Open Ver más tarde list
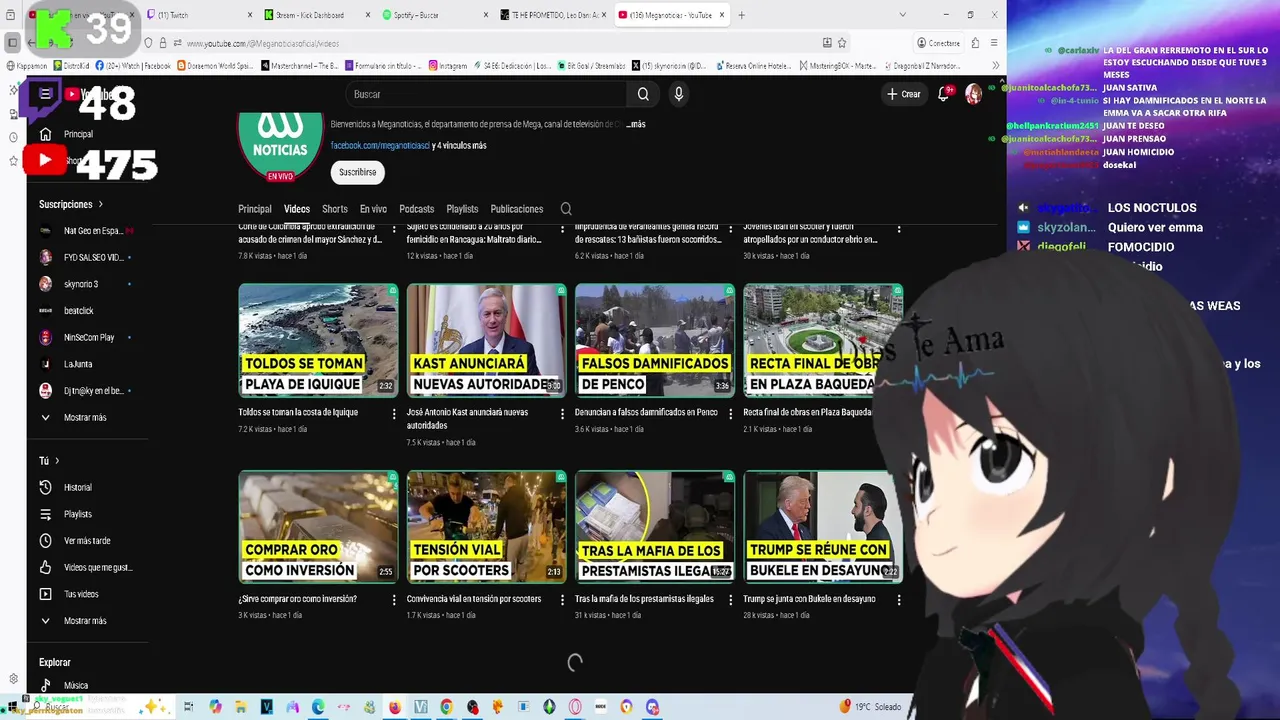This screenshot has height=720, width=1280. (88, 541)
